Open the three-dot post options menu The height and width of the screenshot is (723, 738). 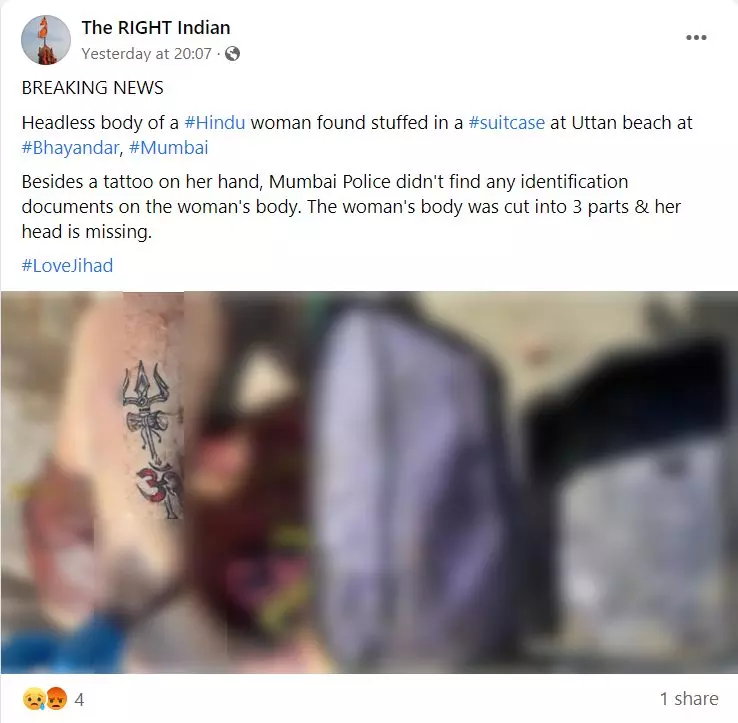click(x=696, y=38)
